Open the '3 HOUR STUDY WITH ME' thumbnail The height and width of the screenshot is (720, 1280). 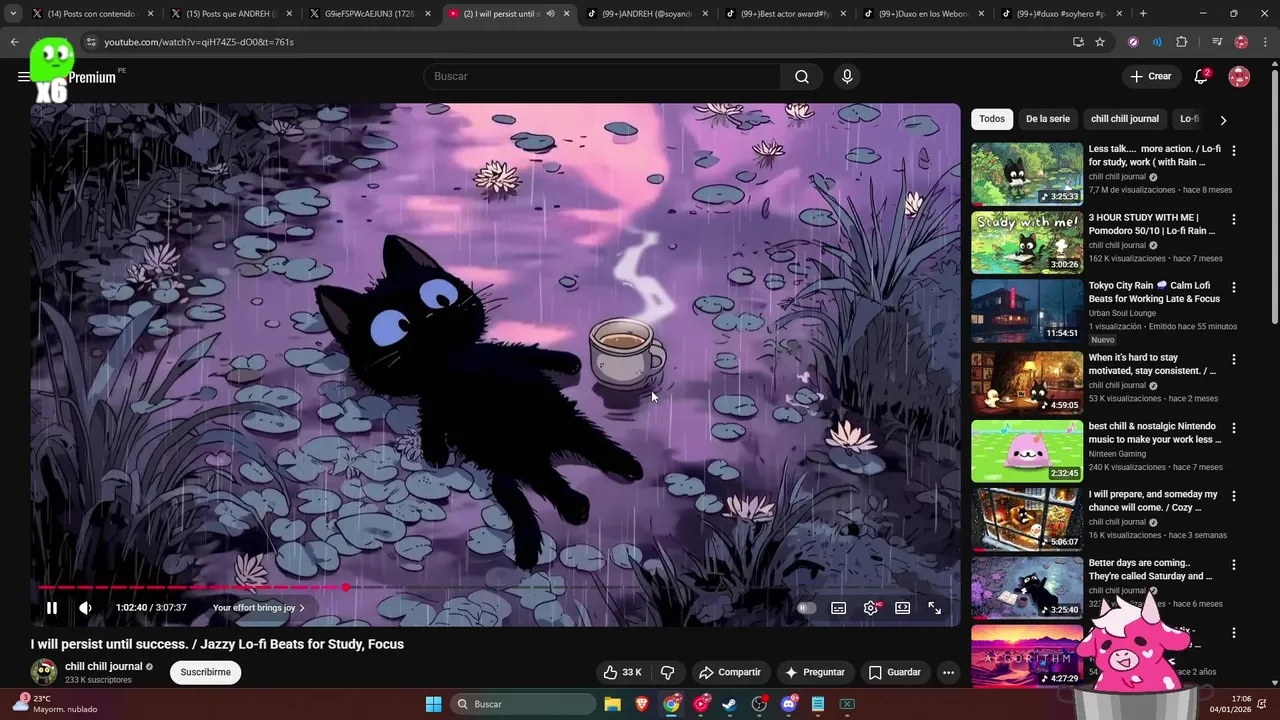click(x=1027, y=242)
